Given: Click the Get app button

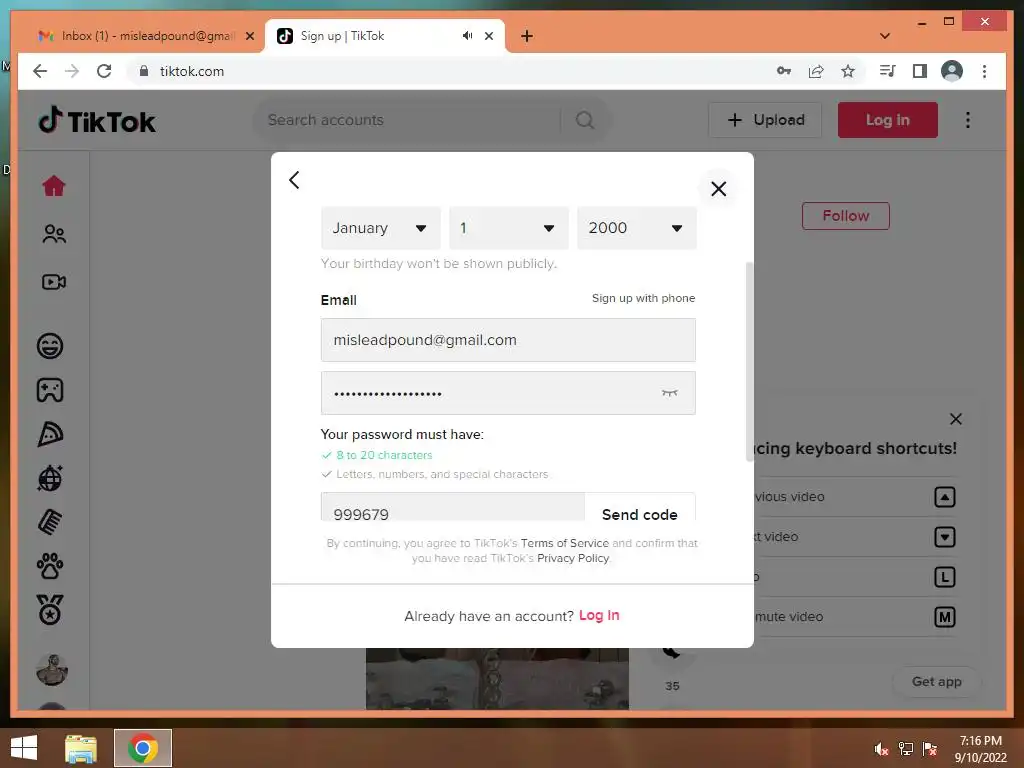Looking at the screenshot, I should pyautogui.click(x=936, y=681).
